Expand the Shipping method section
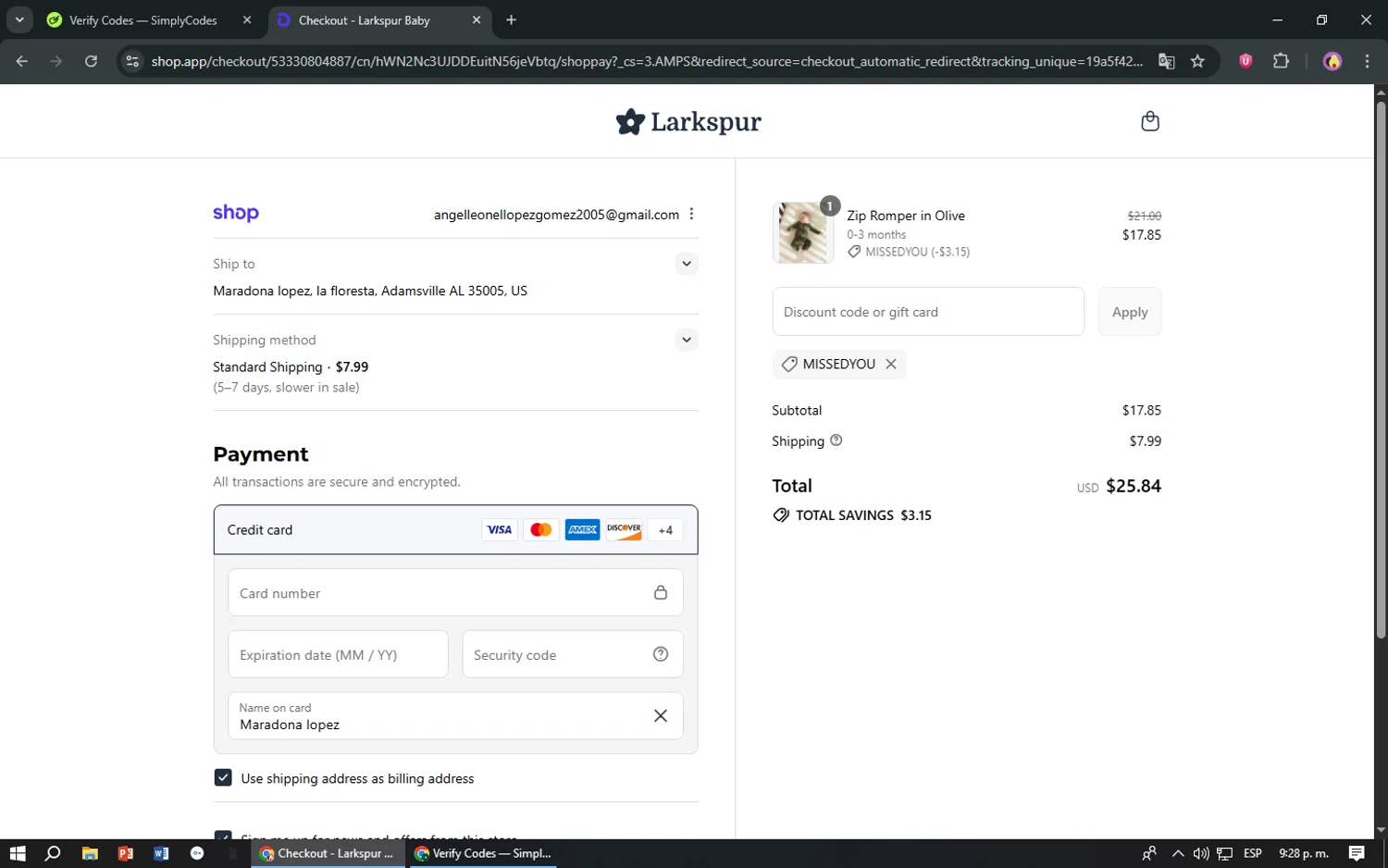The width and height of the screenshot is (1388, 868). coord(686,340)
